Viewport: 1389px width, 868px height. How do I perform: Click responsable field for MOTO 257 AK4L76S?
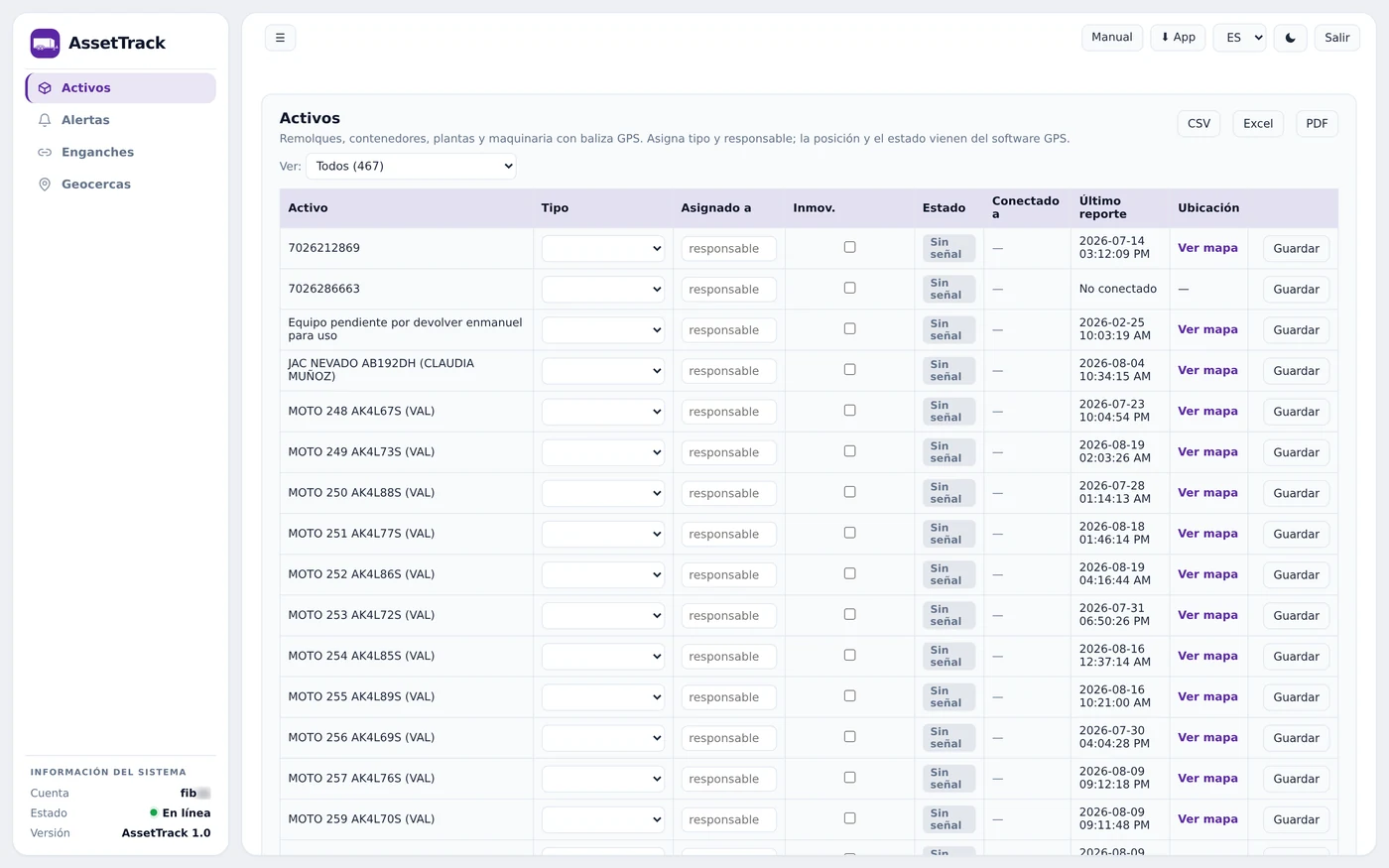click(x=729, y=779)
